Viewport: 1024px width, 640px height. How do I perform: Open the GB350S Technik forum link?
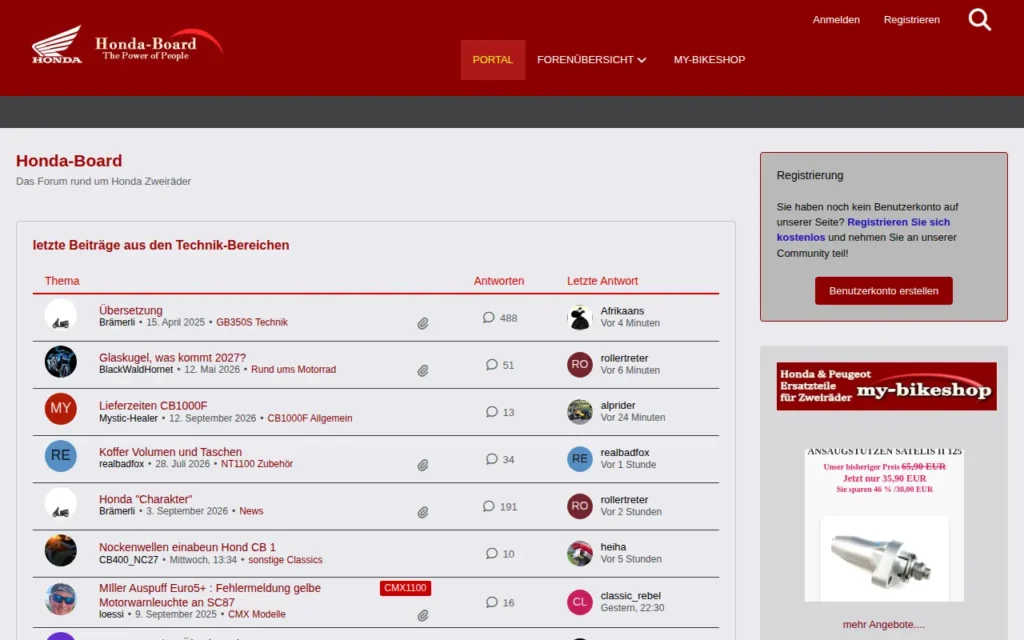(x=252, y=322)
